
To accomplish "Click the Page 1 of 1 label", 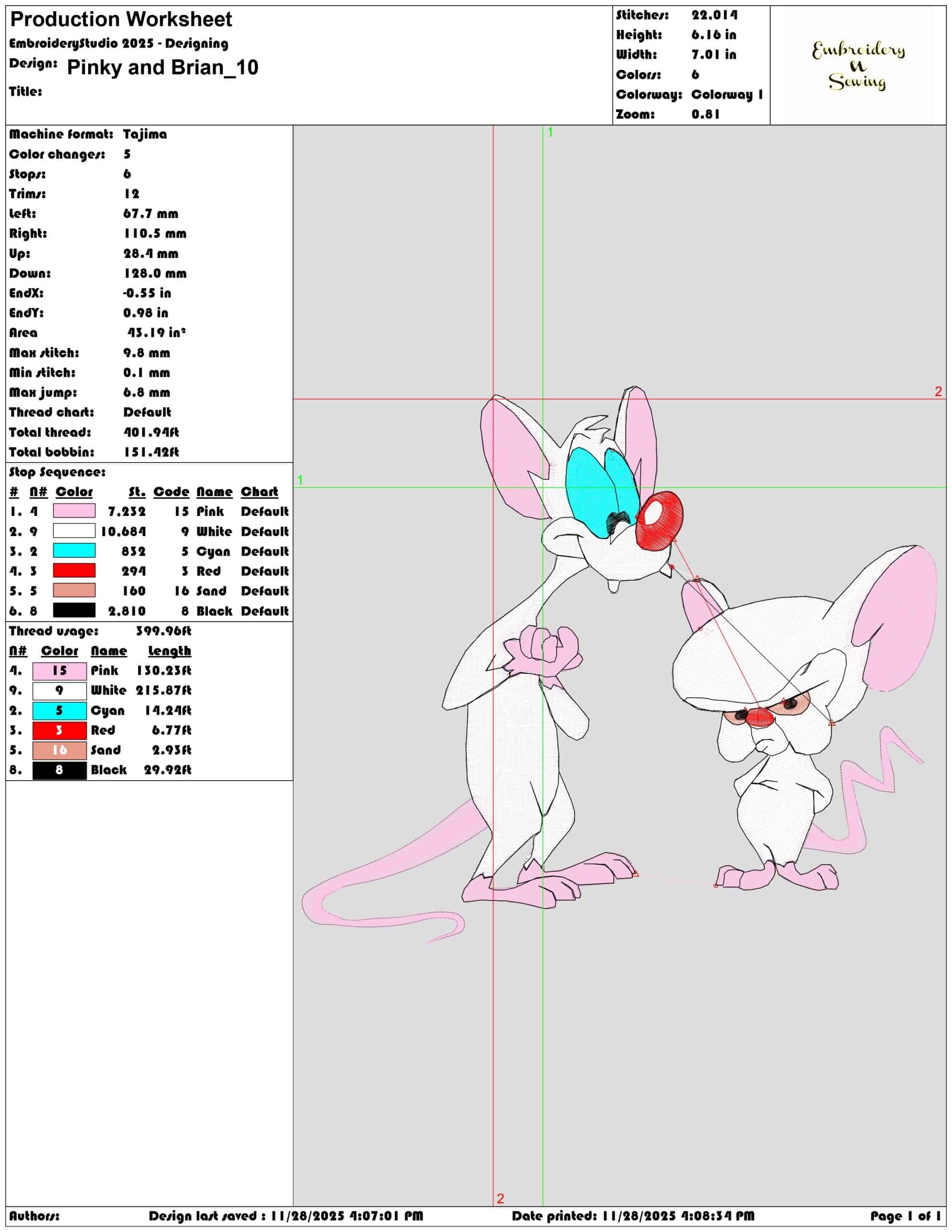I will [x=905, y=1216].
